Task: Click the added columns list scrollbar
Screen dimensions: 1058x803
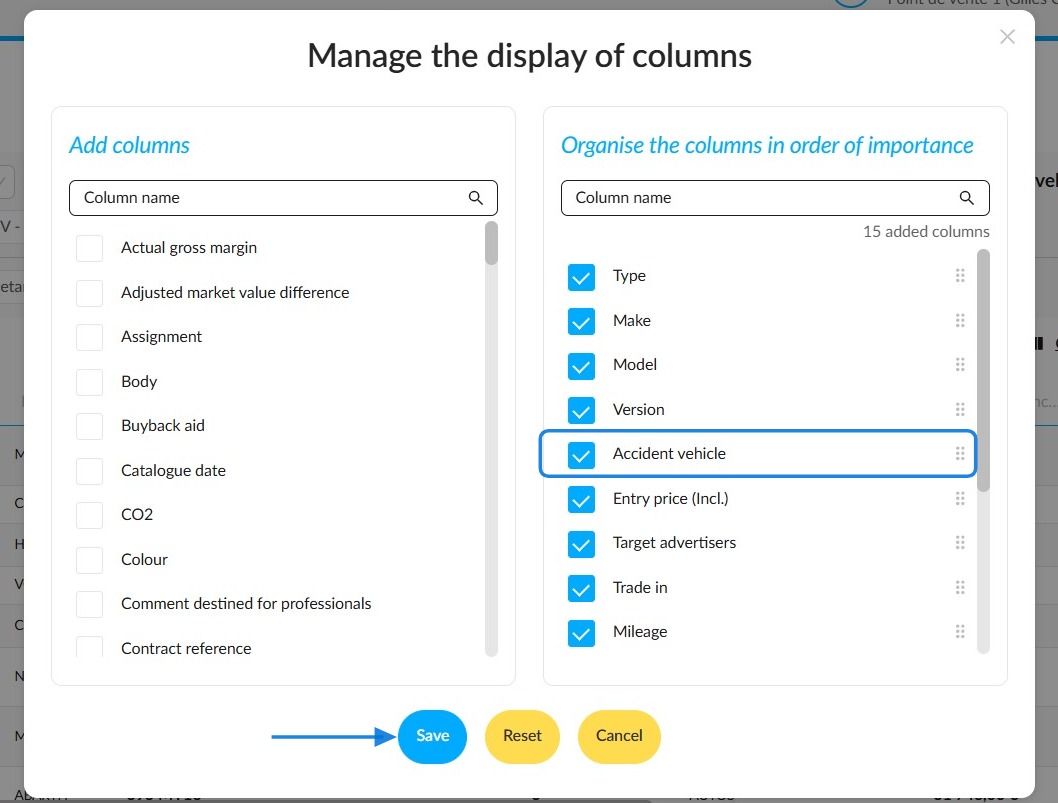Action: (x=983, y=370)
